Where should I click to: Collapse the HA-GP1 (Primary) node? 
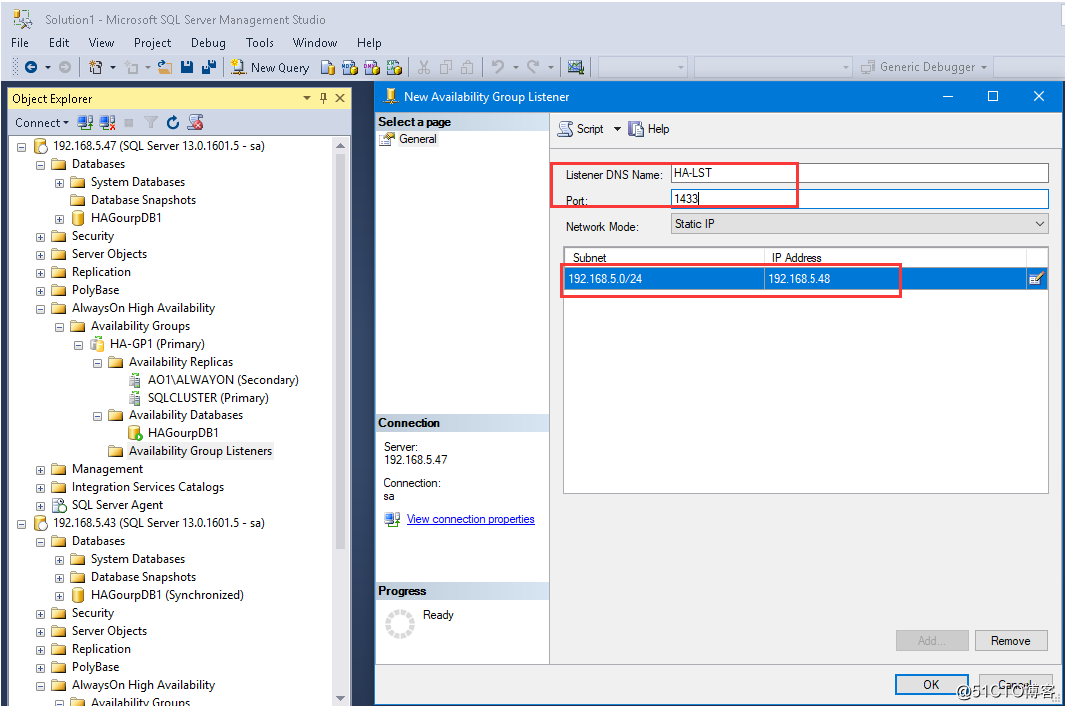(x=79, y=345)
